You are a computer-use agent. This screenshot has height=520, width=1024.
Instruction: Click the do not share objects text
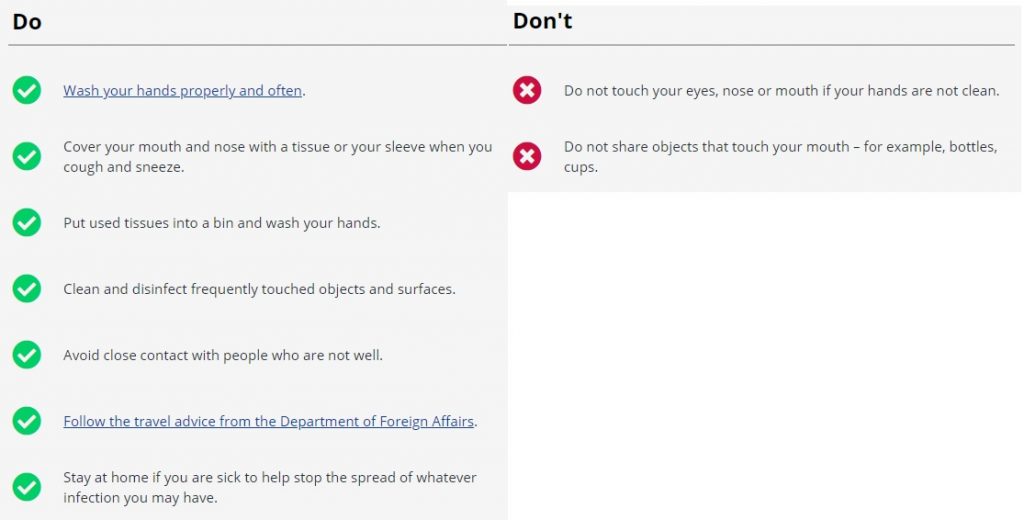click(x=780, y=157)
